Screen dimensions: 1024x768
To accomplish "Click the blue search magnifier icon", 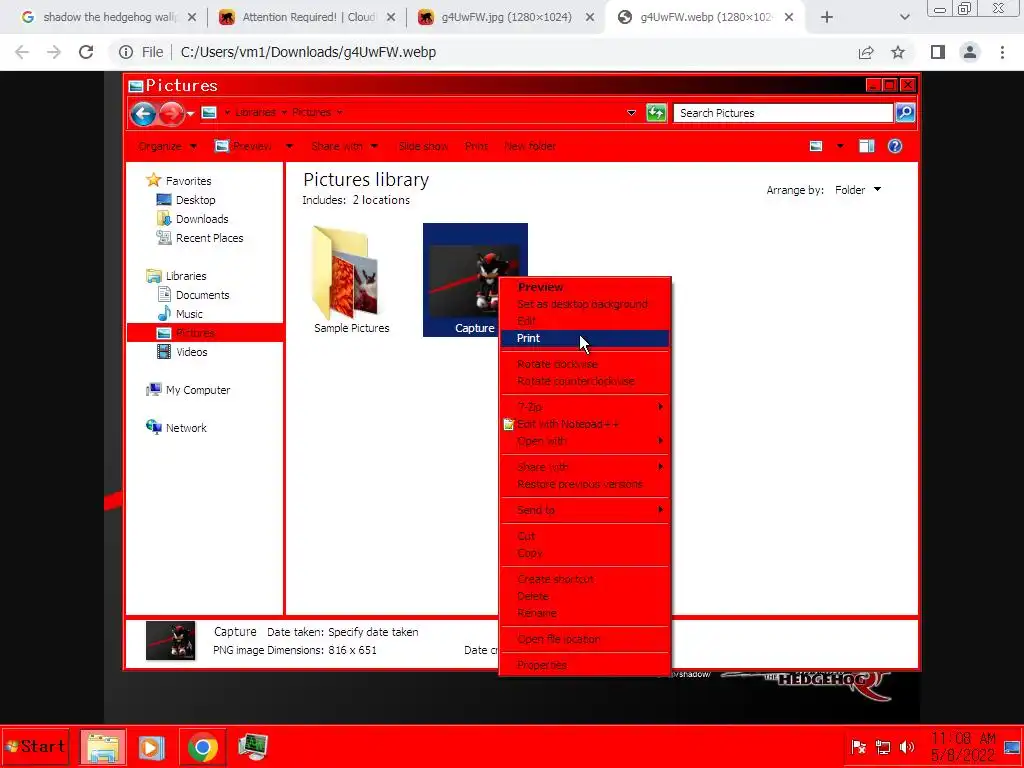I will [x=905, y=113].
